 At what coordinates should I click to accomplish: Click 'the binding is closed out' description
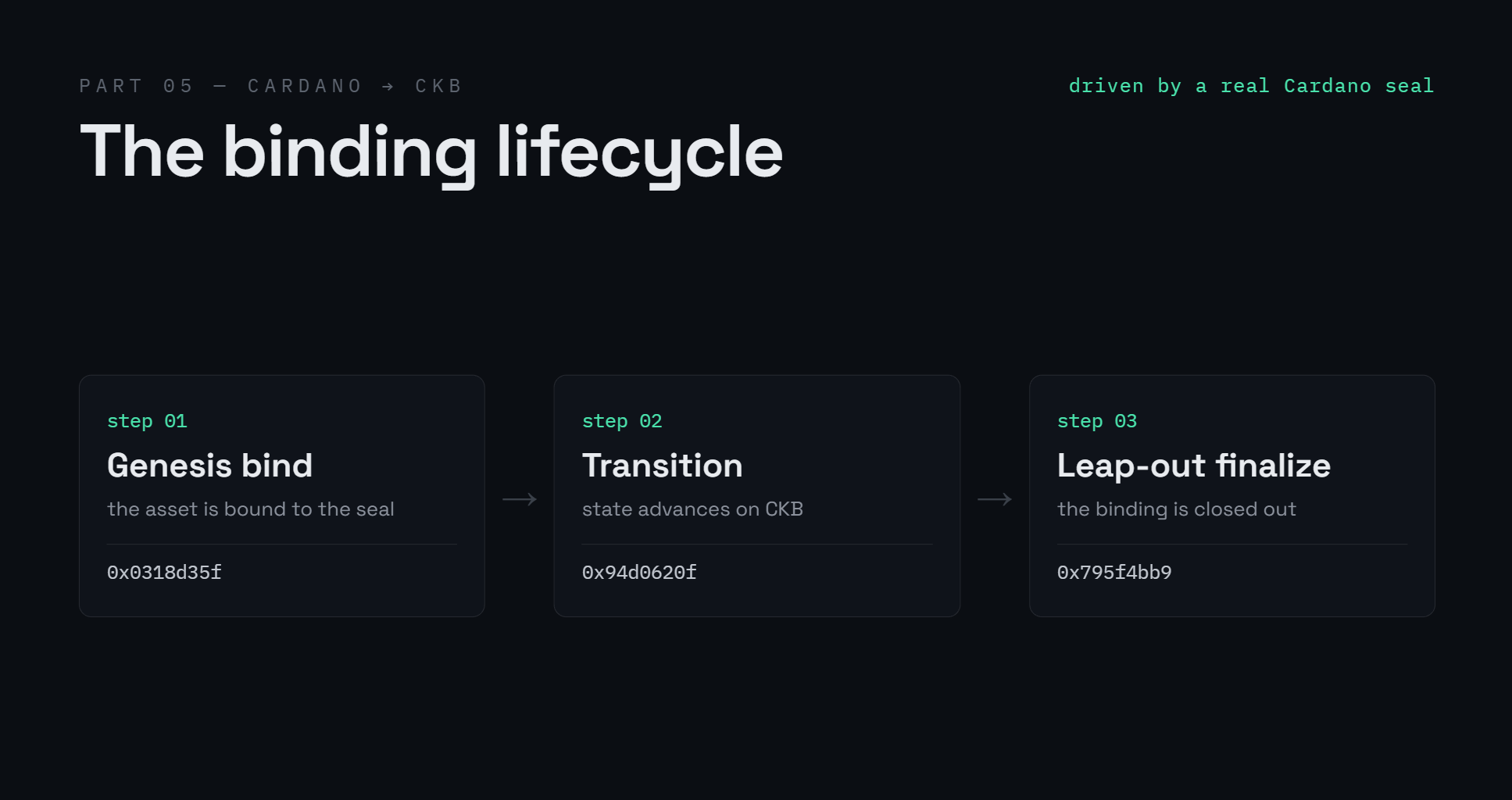[1176, 509]
